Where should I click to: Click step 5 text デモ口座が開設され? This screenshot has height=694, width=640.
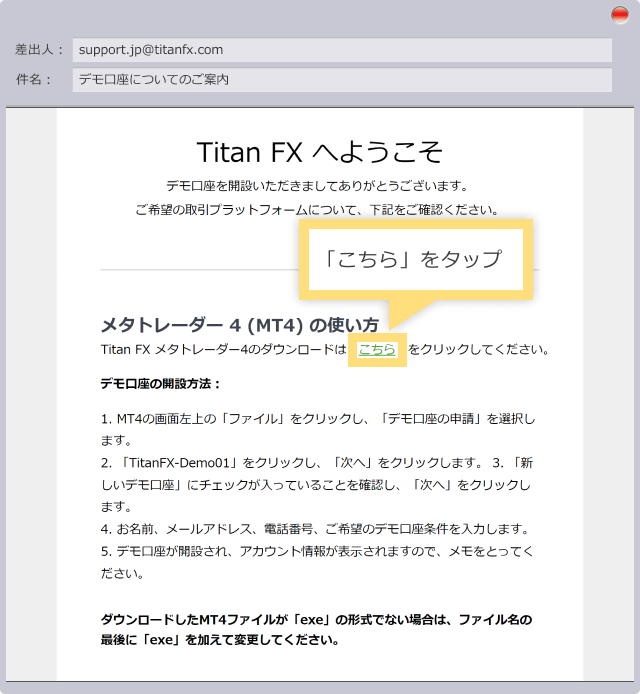click(317, 562)
